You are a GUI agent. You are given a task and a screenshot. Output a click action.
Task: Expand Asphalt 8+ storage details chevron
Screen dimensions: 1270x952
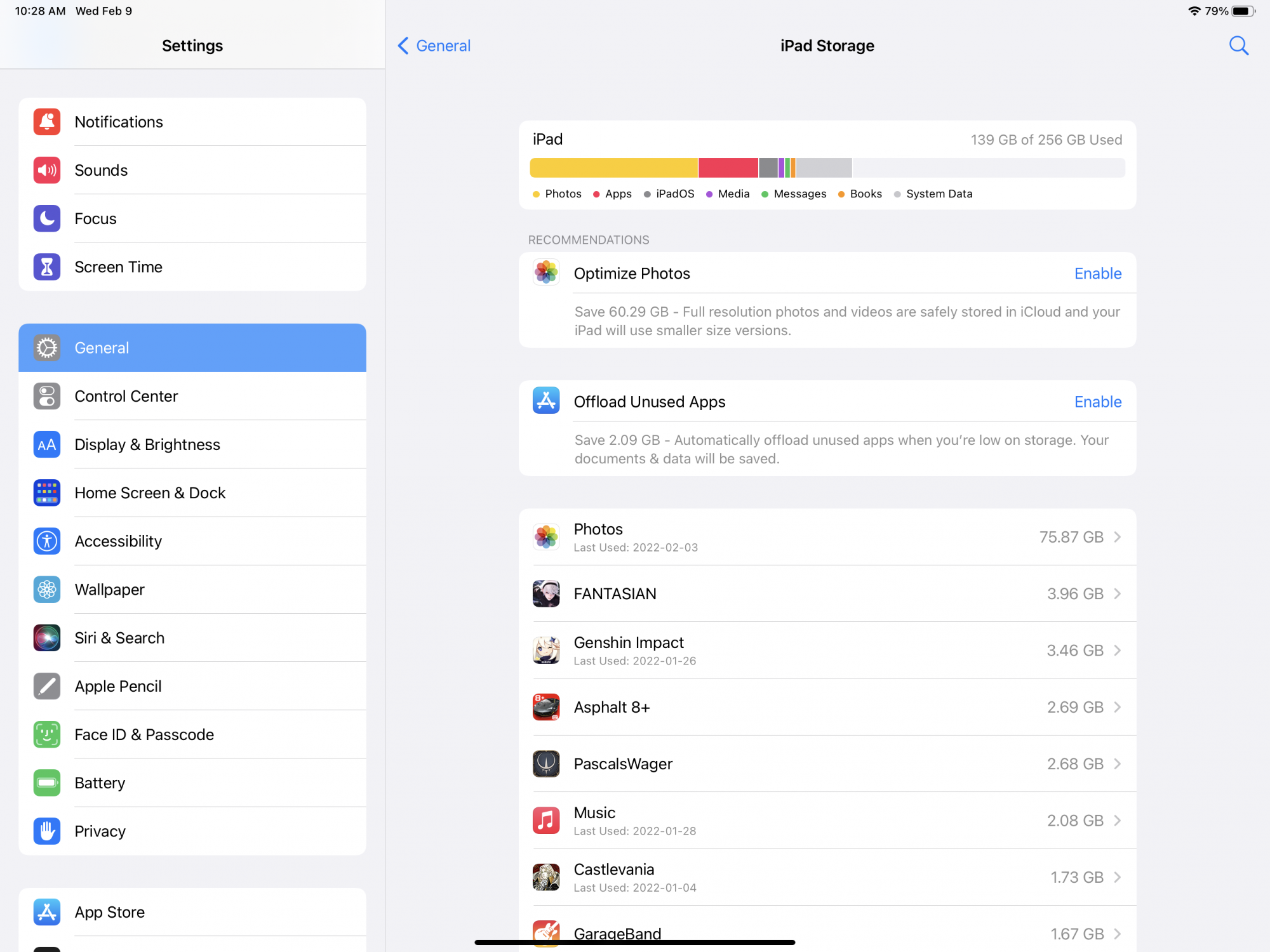pos(1118,707)
